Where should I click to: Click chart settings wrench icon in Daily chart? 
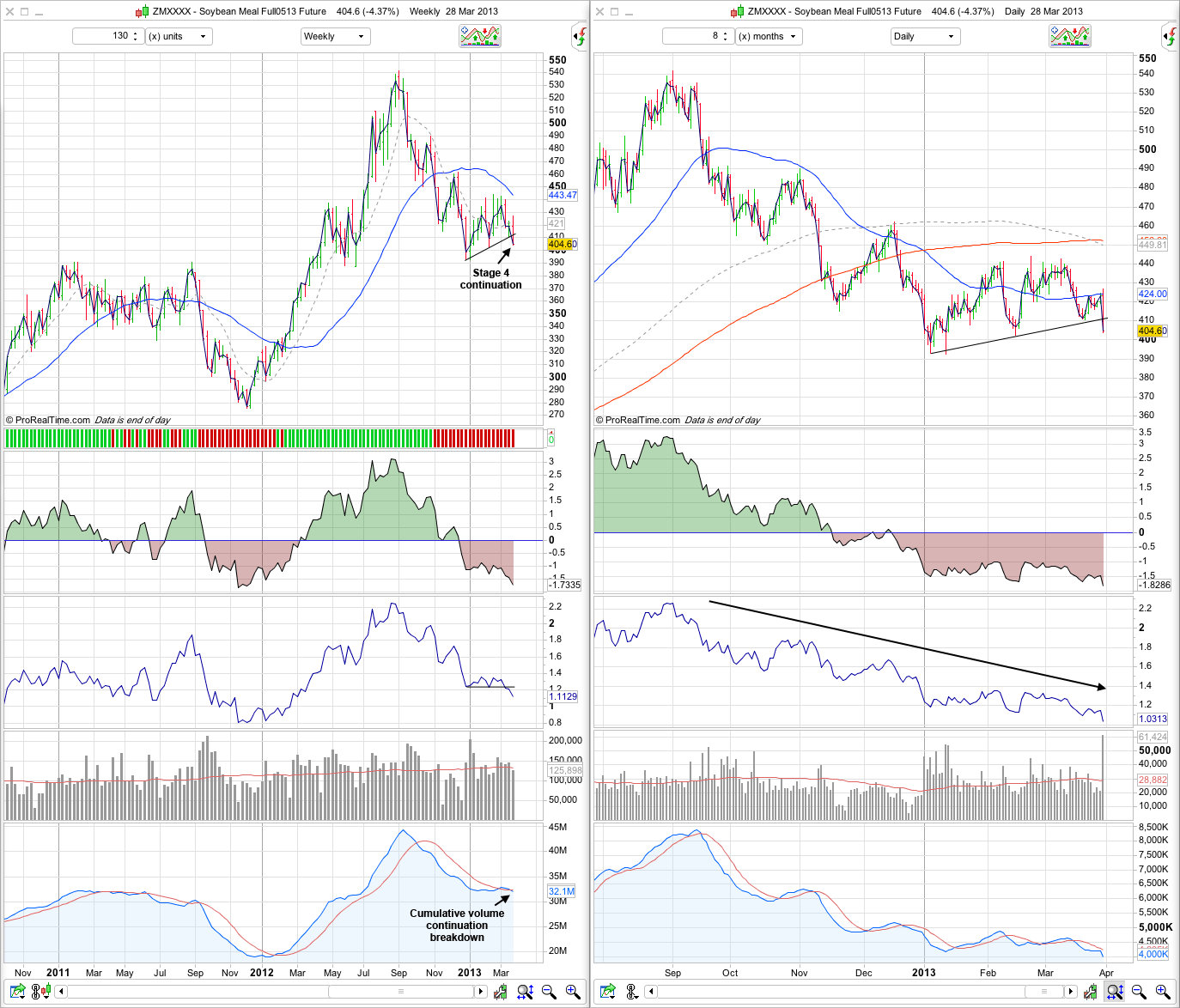pyautogui.click(x=1090, y=992)
